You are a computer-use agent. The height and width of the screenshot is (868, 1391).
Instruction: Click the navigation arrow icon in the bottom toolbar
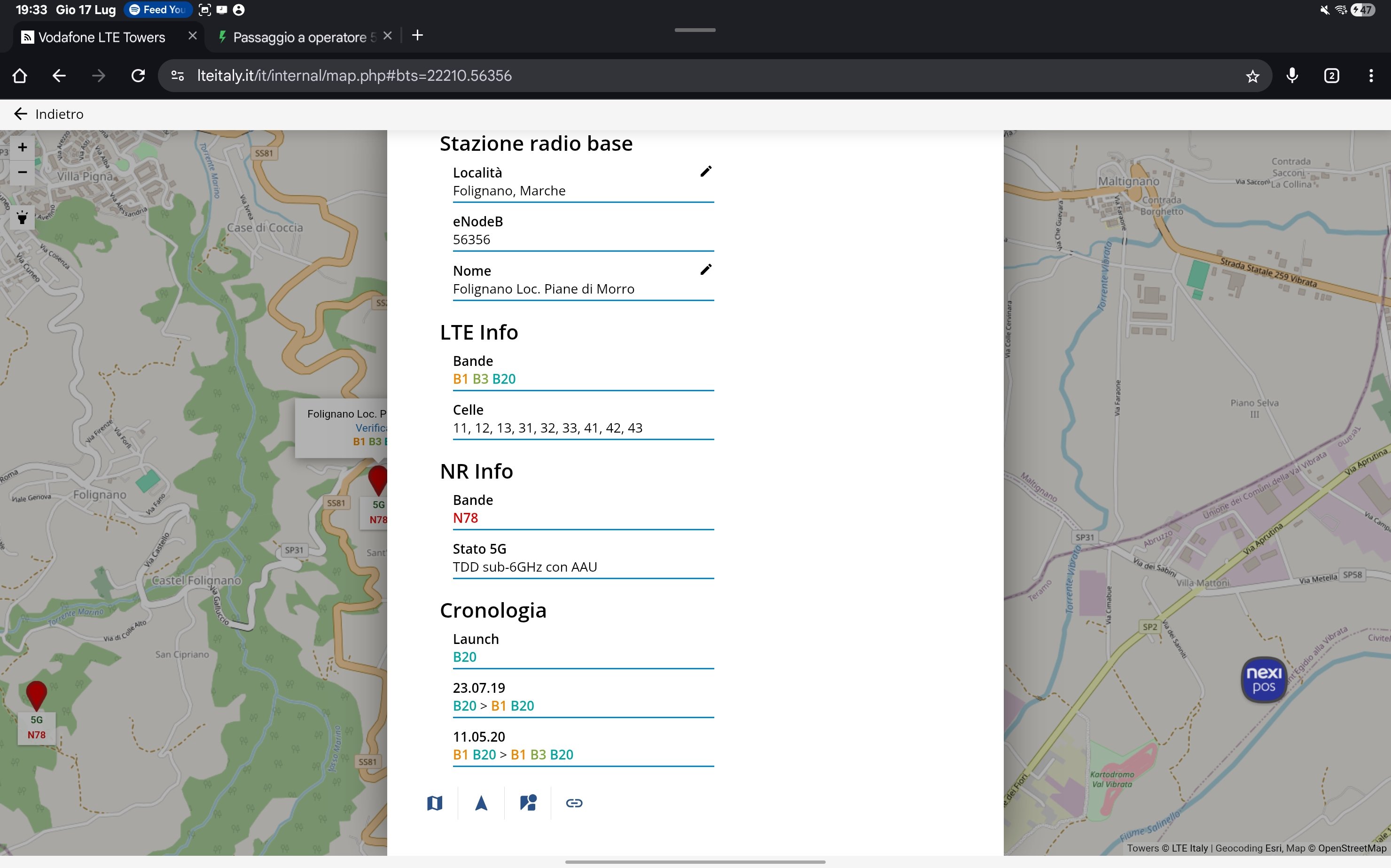[x=481, y=803]
